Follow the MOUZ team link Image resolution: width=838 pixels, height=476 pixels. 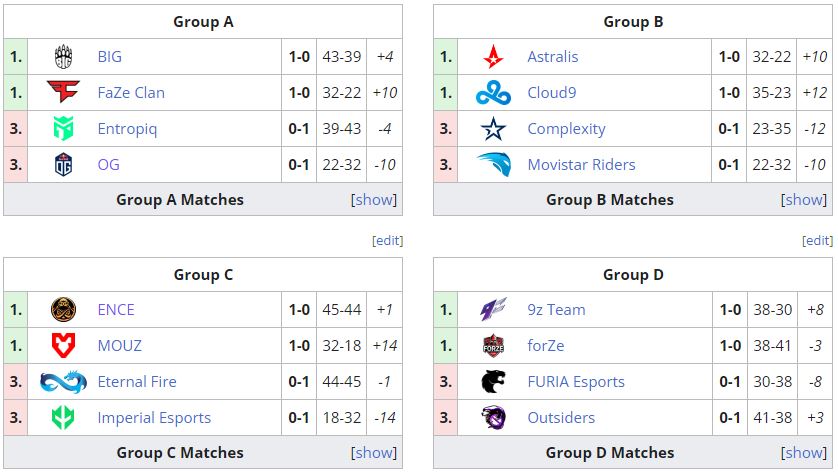pyautogui.click(x=120, y=346)
